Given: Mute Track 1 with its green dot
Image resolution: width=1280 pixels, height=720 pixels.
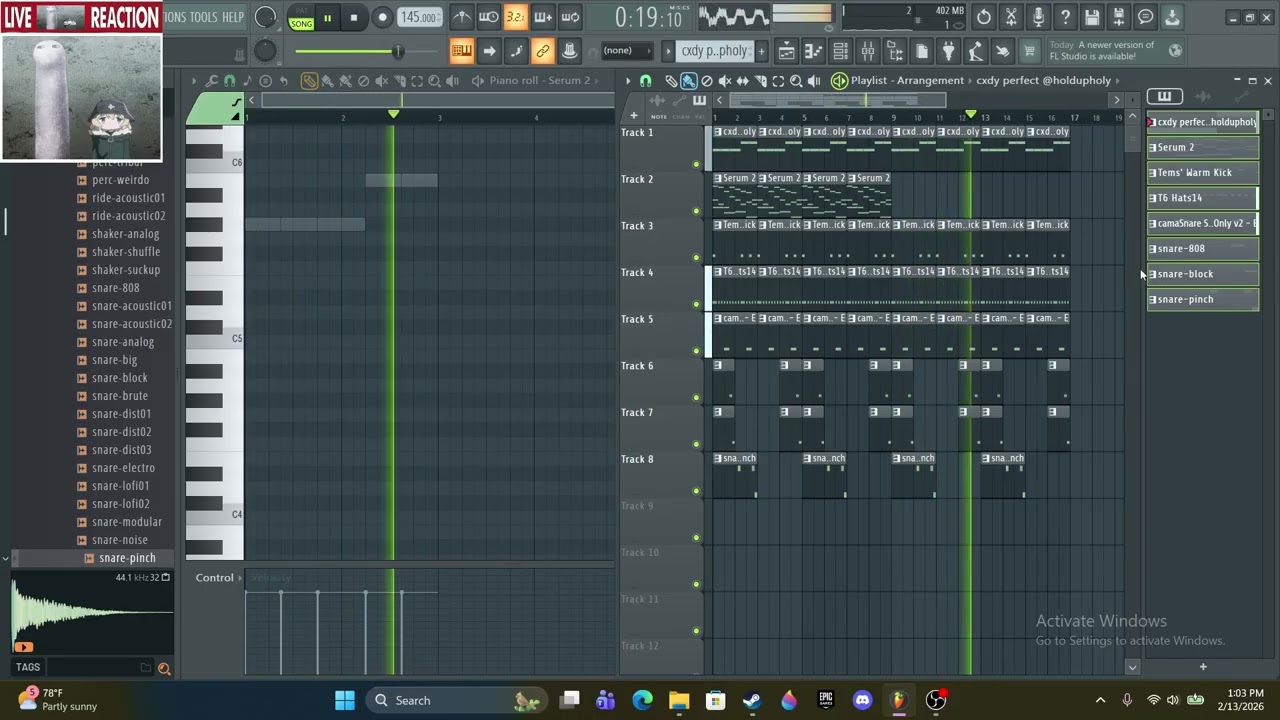Looking at the screenshot, I should click(x=696, y=164).
